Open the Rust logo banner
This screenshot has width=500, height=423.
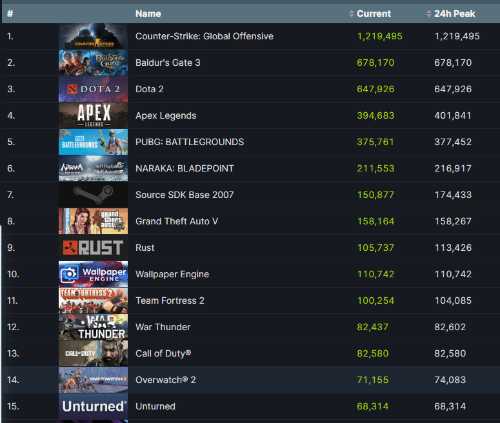(93, 248)
